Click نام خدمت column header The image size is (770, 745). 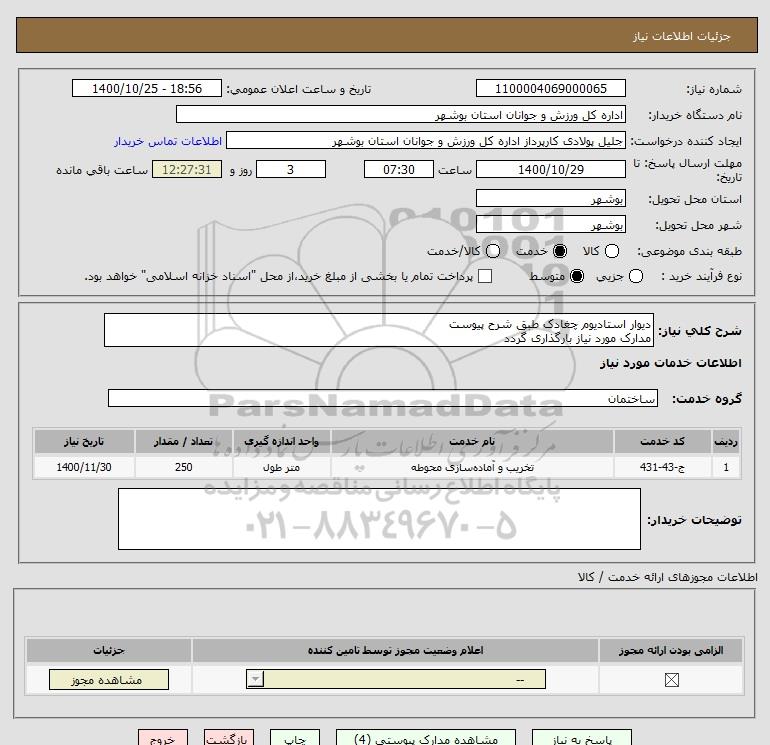pyautogui.click(x=472, y=441)
